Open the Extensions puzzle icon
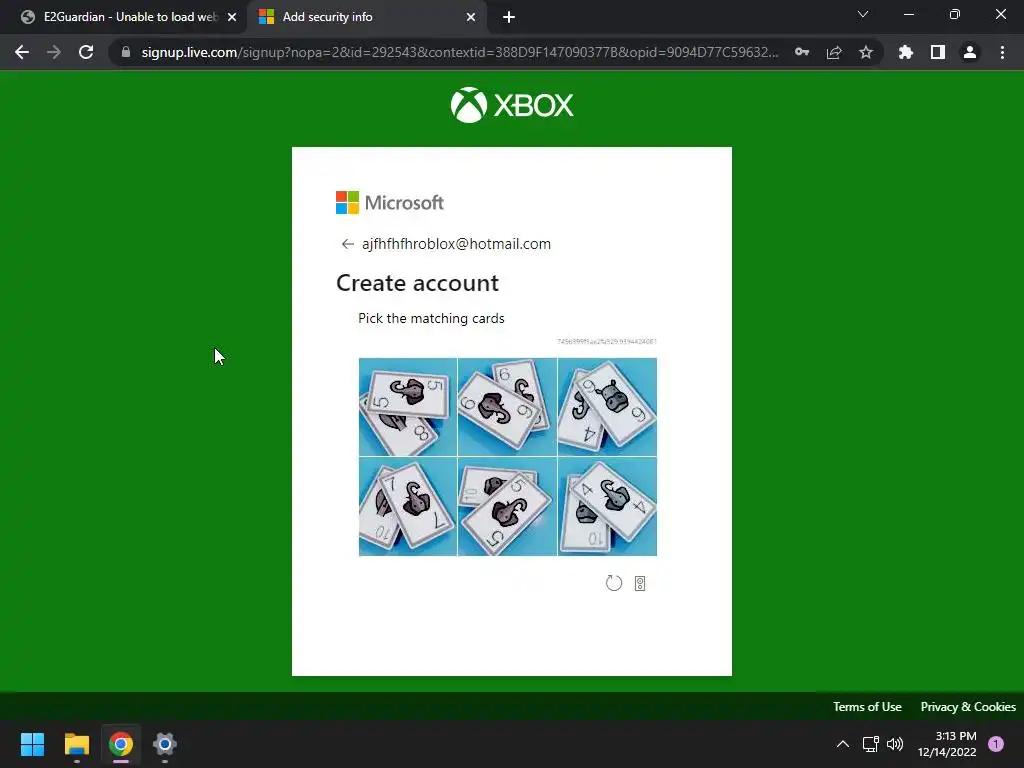 coord(906,52)
